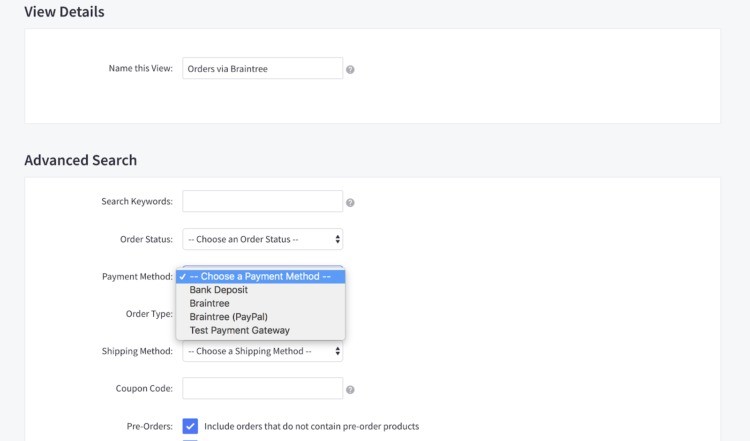This screenshot has width=750, height=441.
Task: Select '-- Choose a Payment Method --' option
Action: click(x=260, y=276)
